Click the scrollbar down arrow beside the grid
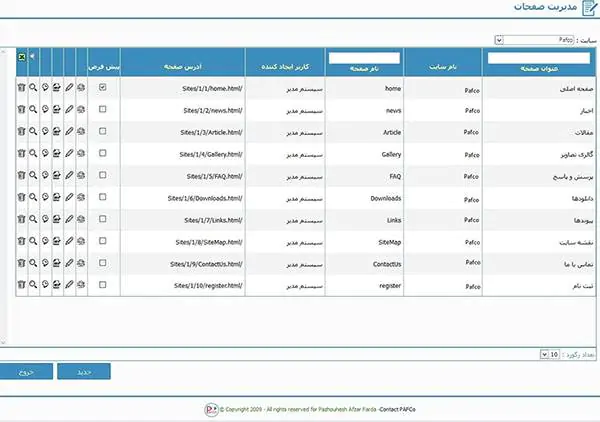The height and width of the screenshot is (422, 600). point(3,342)
